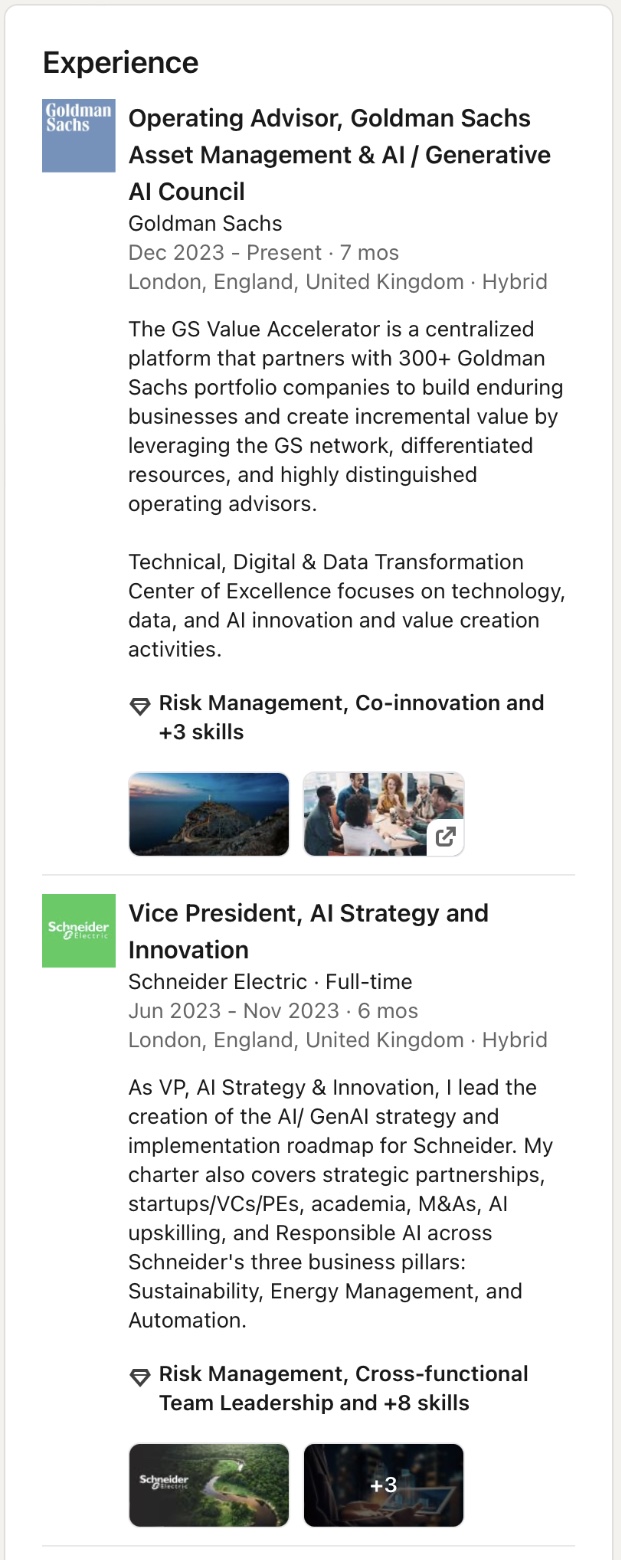Open the Schneider Electric river forest thumbnail
This screenshot has width=621, height=1560.
[209, 1485]
